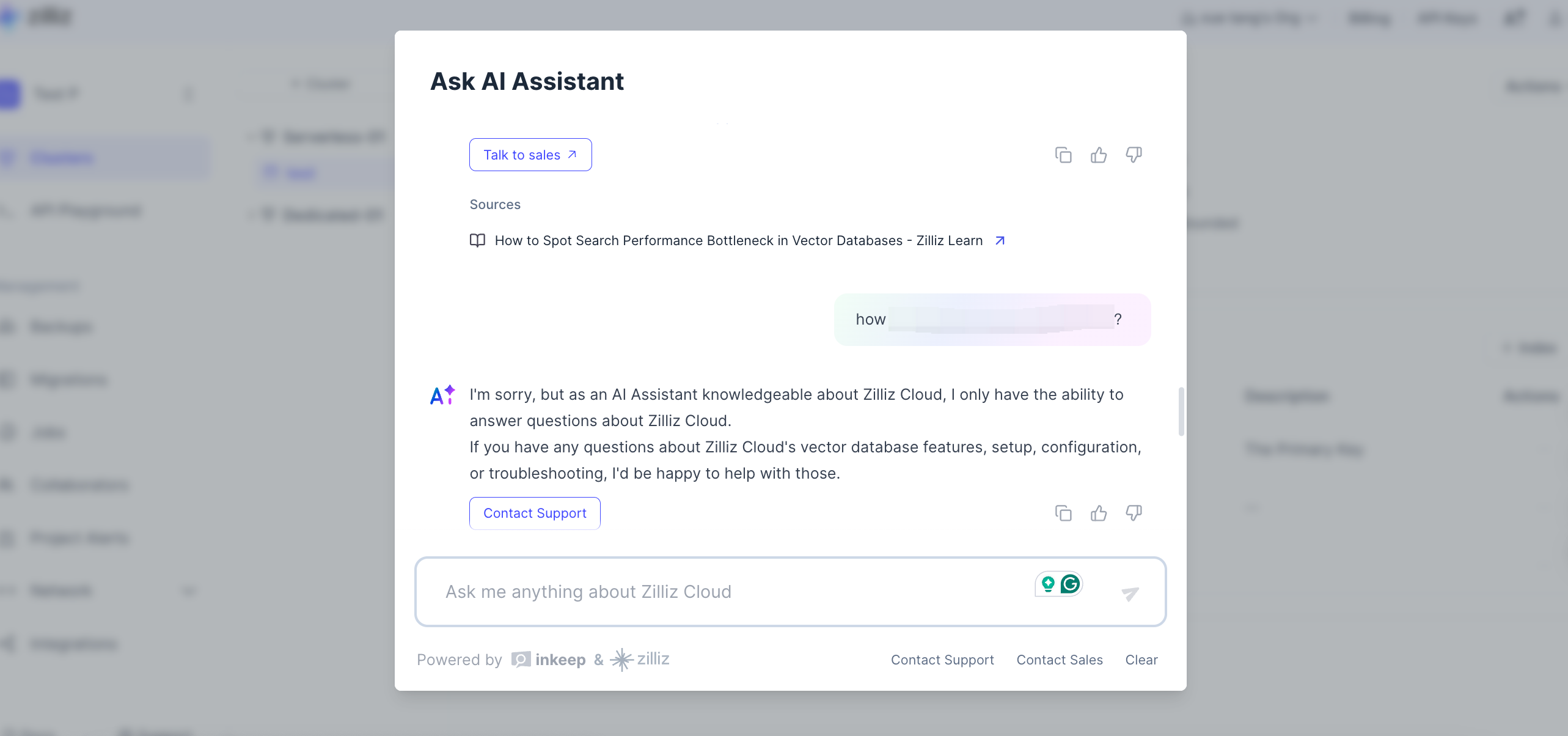Copy the first AI response
This screenshot has width=1568, height=736.
[1063, 155]
